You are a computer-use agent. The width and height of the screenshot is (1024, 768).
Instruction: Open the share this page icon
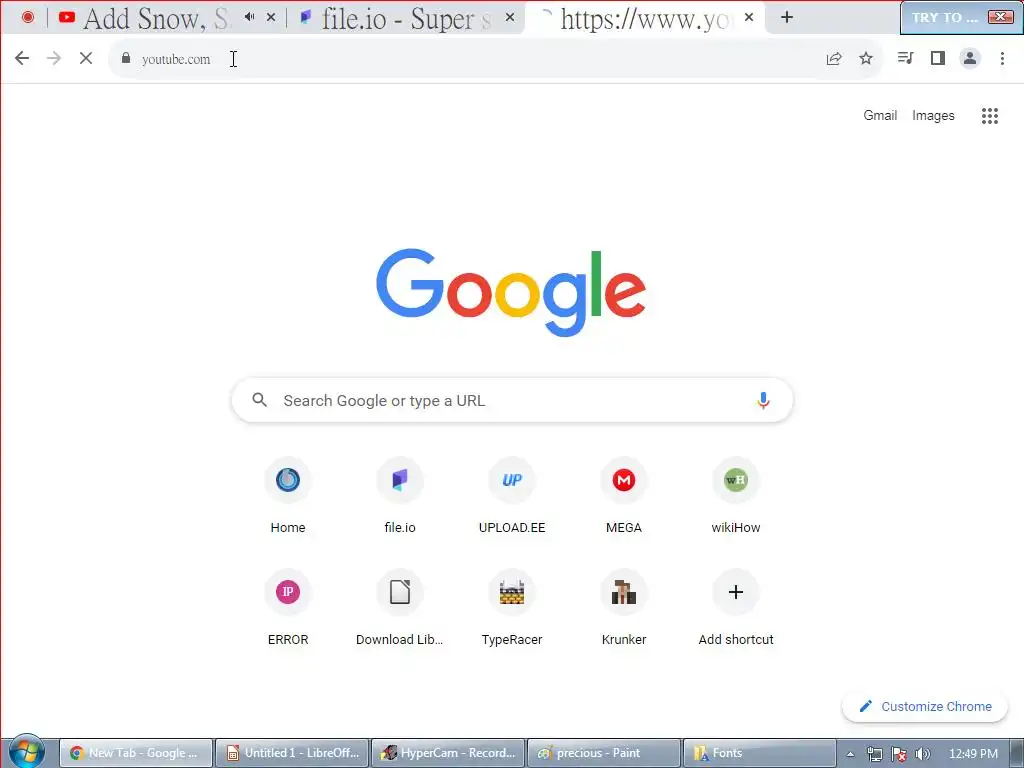click(834, 58)
